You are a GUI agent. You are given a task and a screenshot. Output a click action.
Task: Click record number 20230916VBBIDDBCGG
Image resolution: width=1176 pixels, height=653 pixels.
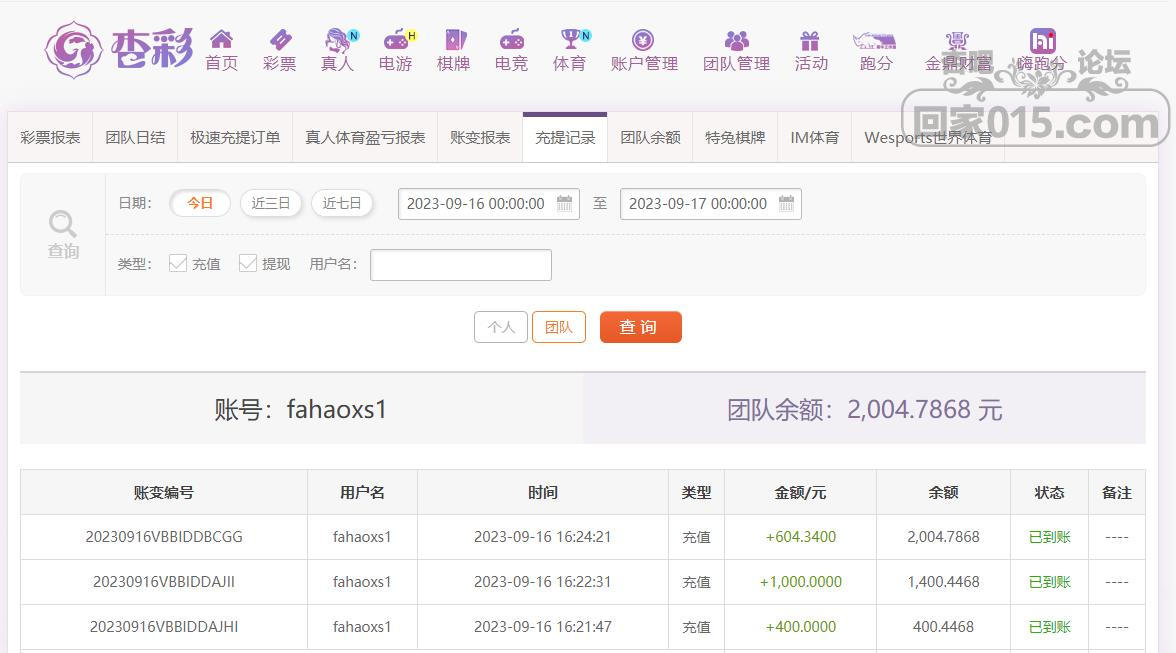pos(164,537)
